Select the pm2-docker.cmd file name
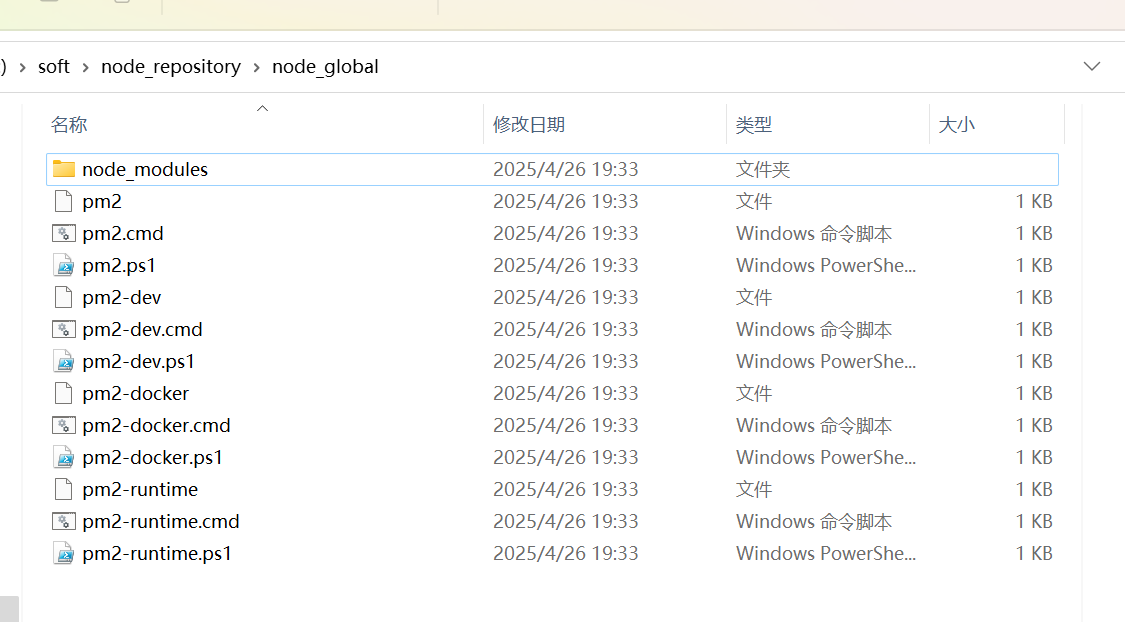The image size is (1125, 622). tap(156, 425)
